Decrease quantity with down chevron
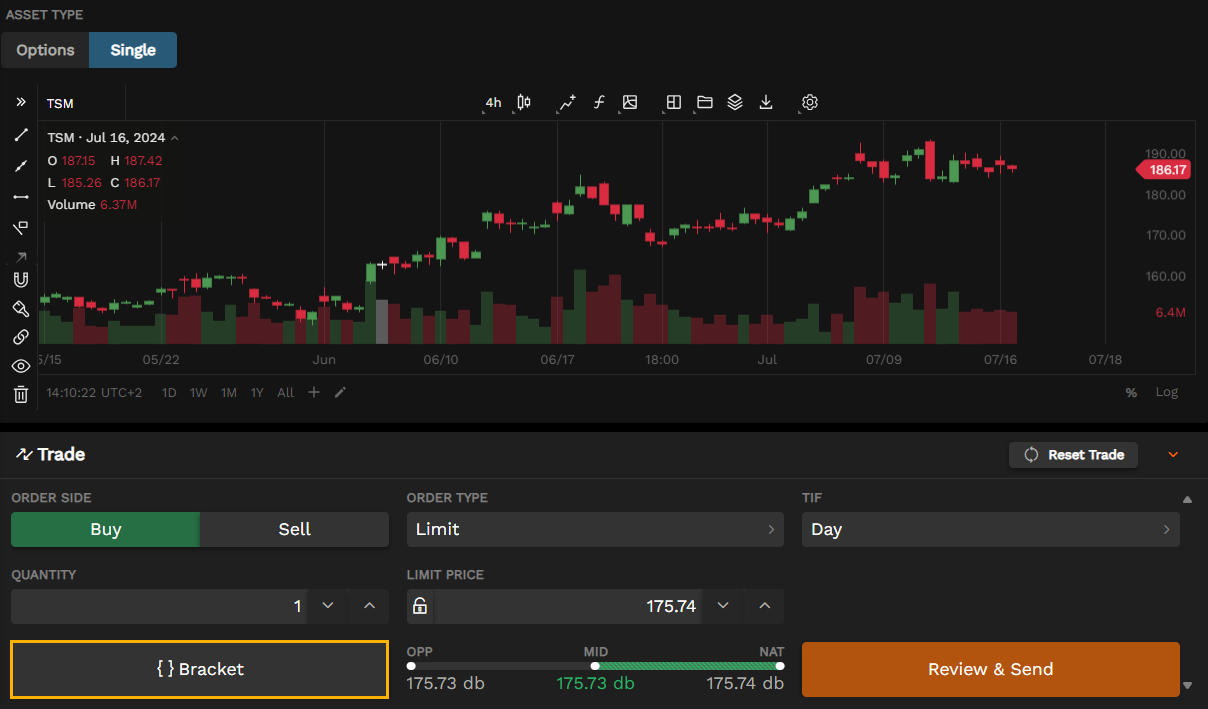The image size is (1208, 709). pos(327,606)
